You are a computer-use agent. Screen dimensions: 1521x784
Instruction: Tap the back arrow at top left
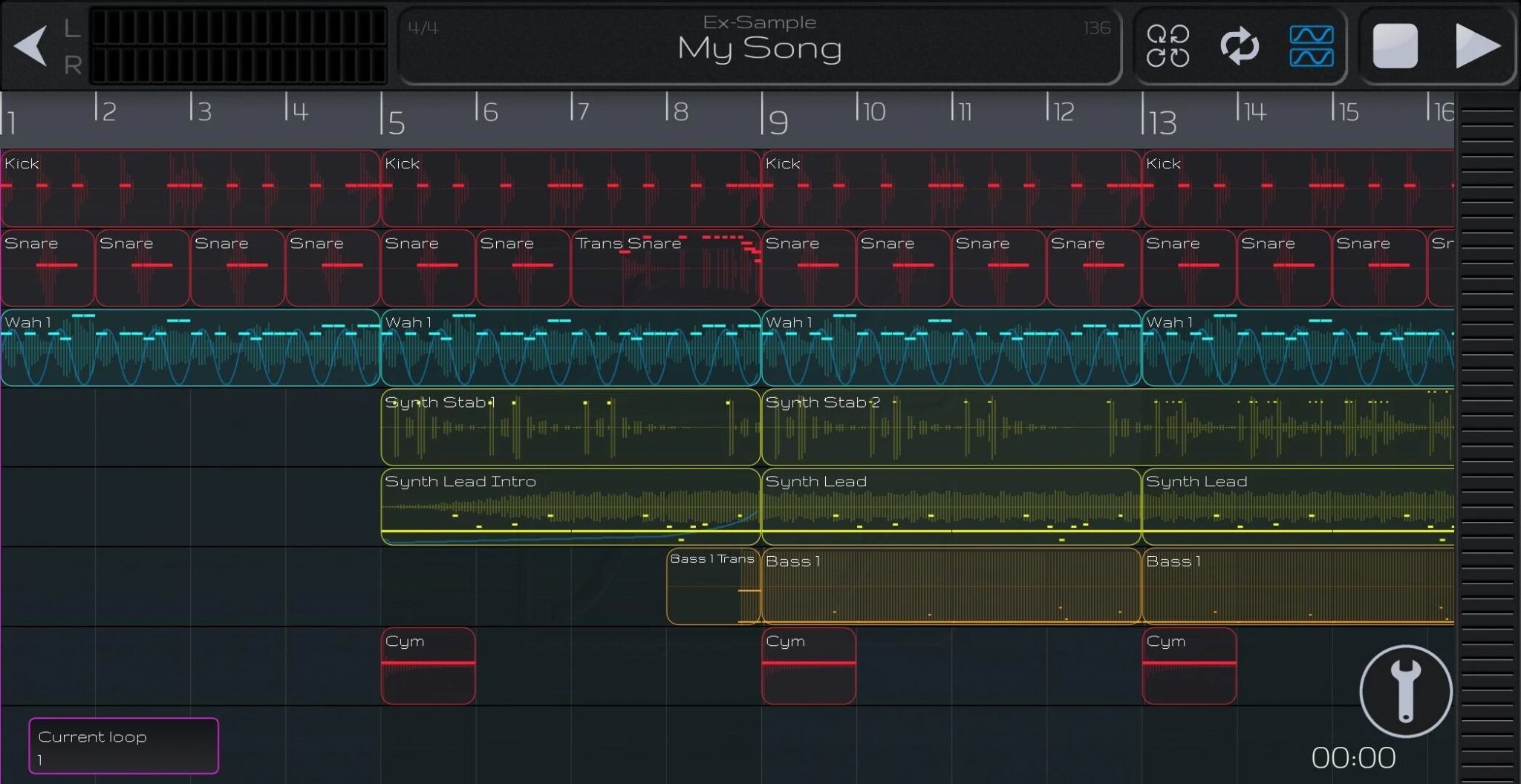tap(31, 46)
